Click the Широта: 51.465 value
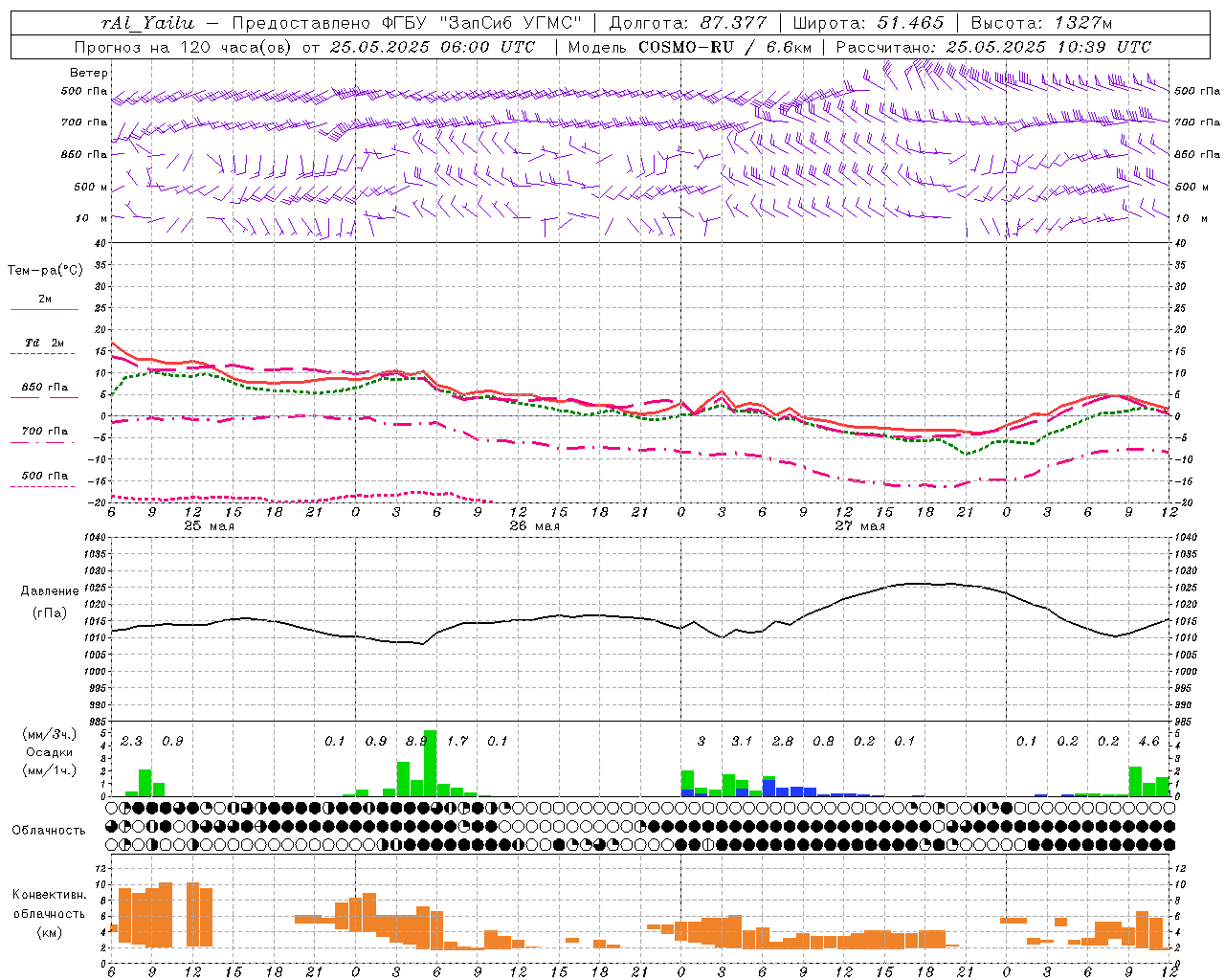 click(868, 23)
